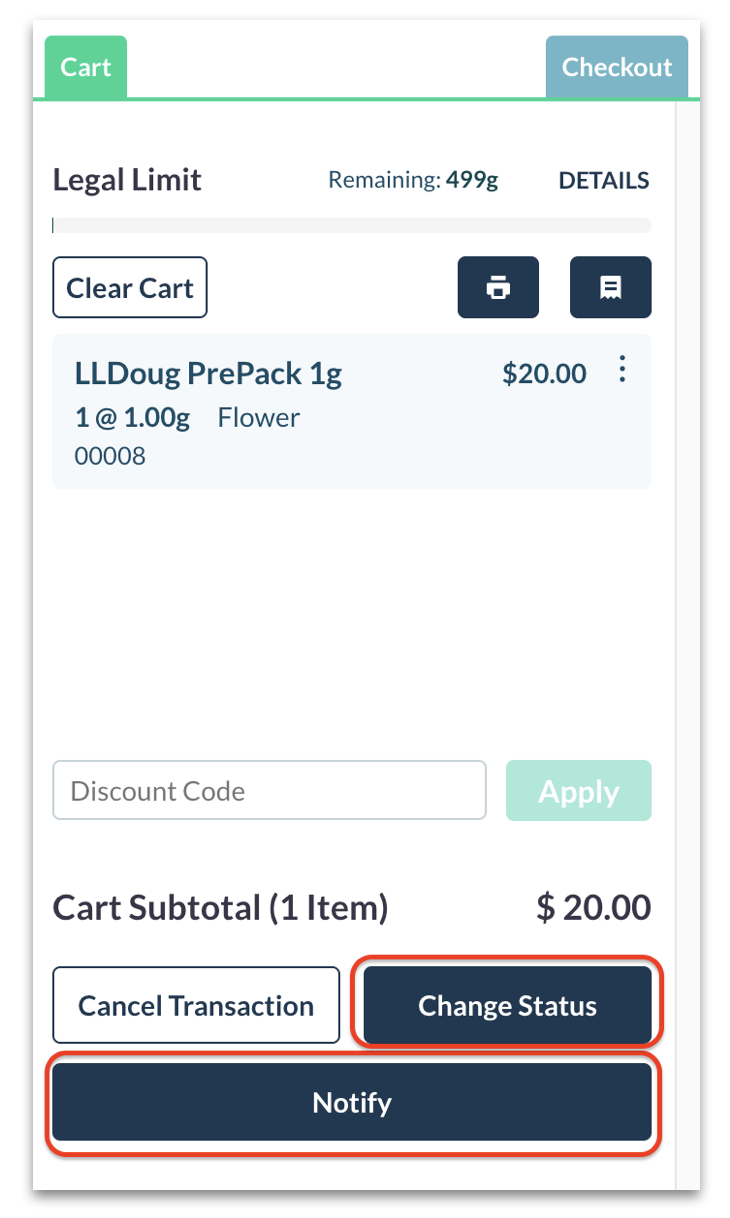Switch to the Cart tab
Viewport: 730px width, 1218px height.
coord(86,67)
